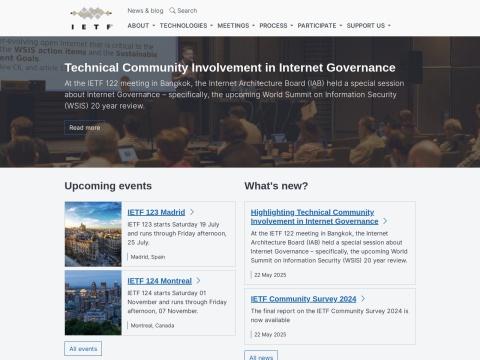Open the SUPPORT US menu
This screenshot has height=360, width=480.
click(366, 26)
